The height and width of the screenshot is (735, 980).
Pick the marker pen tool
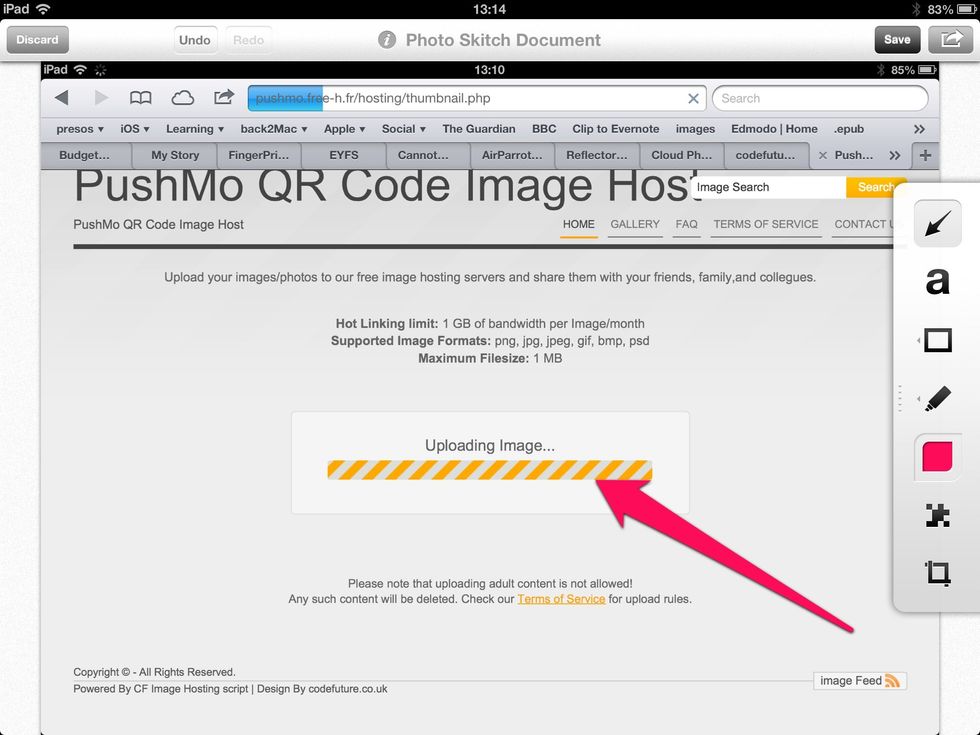tap(938, 398)
